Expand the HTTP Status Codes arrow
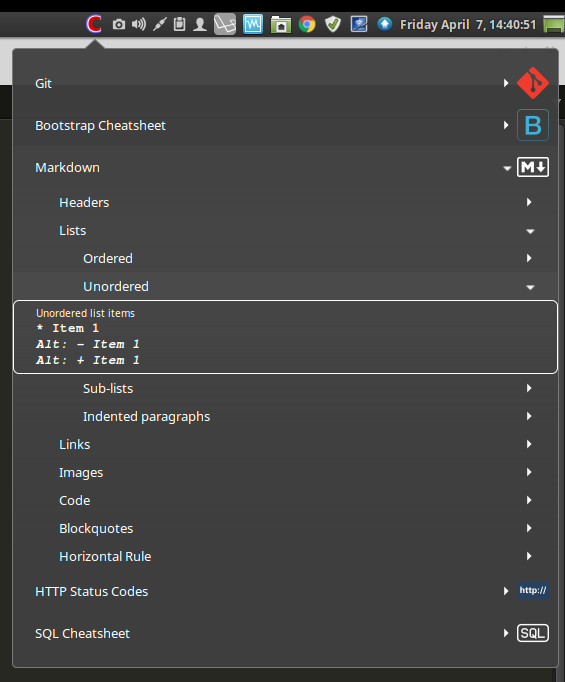 point(506,591)
